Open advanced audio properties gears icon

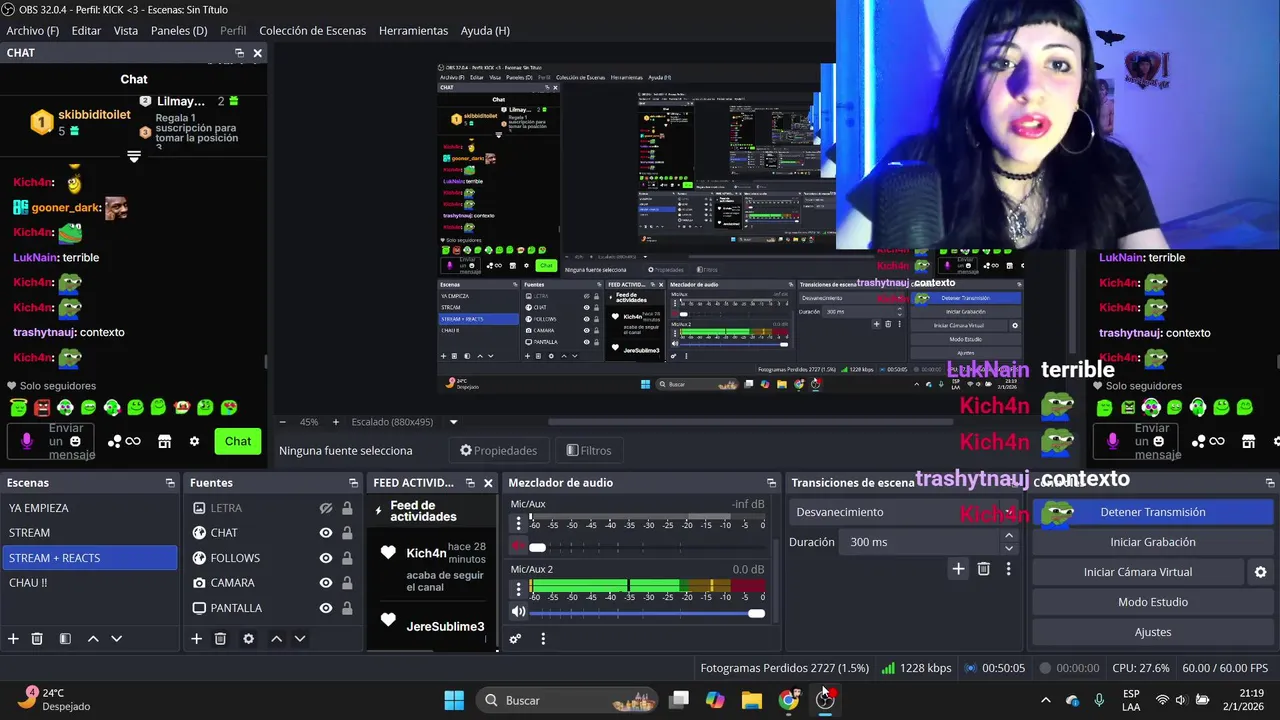515,639
